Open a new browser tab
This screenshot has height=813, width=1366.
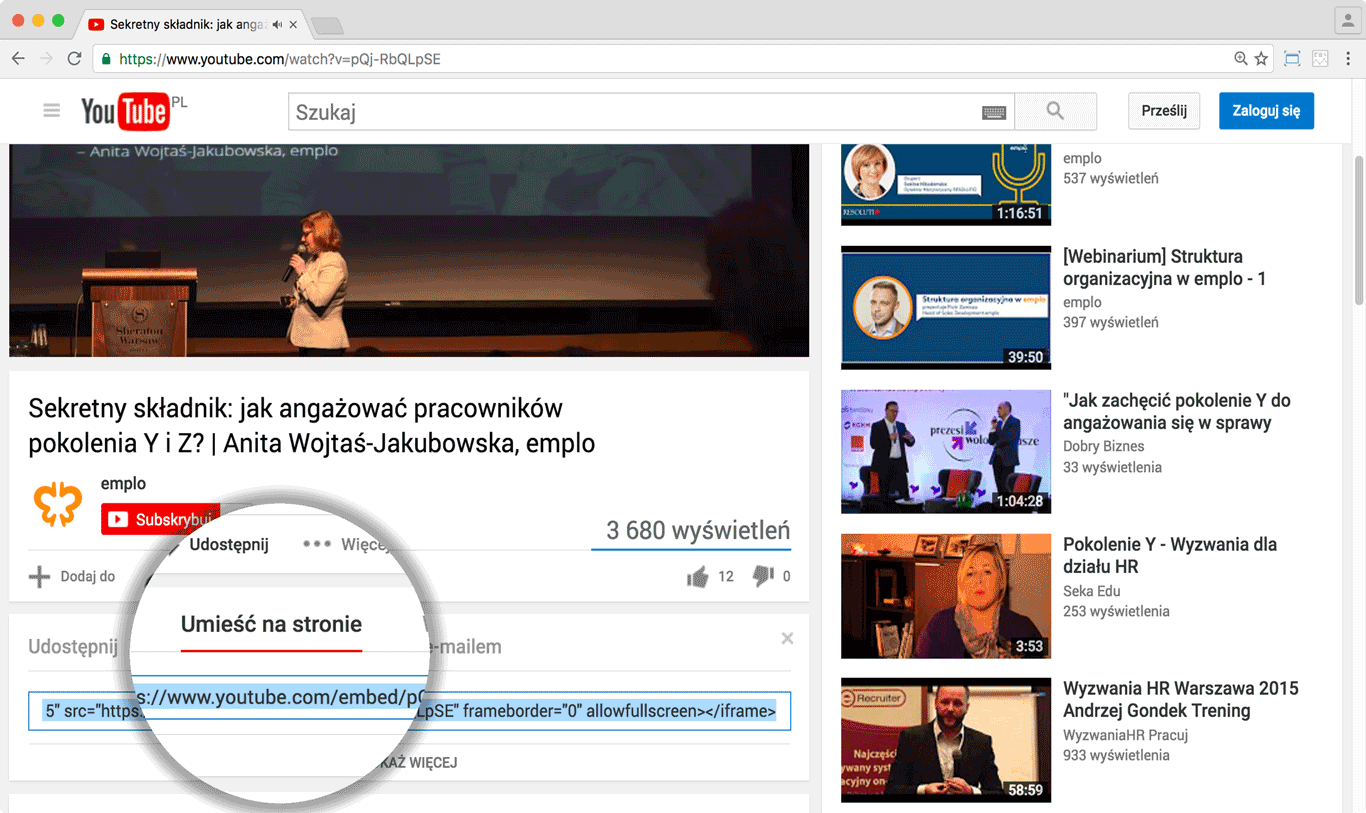(326, 25)
